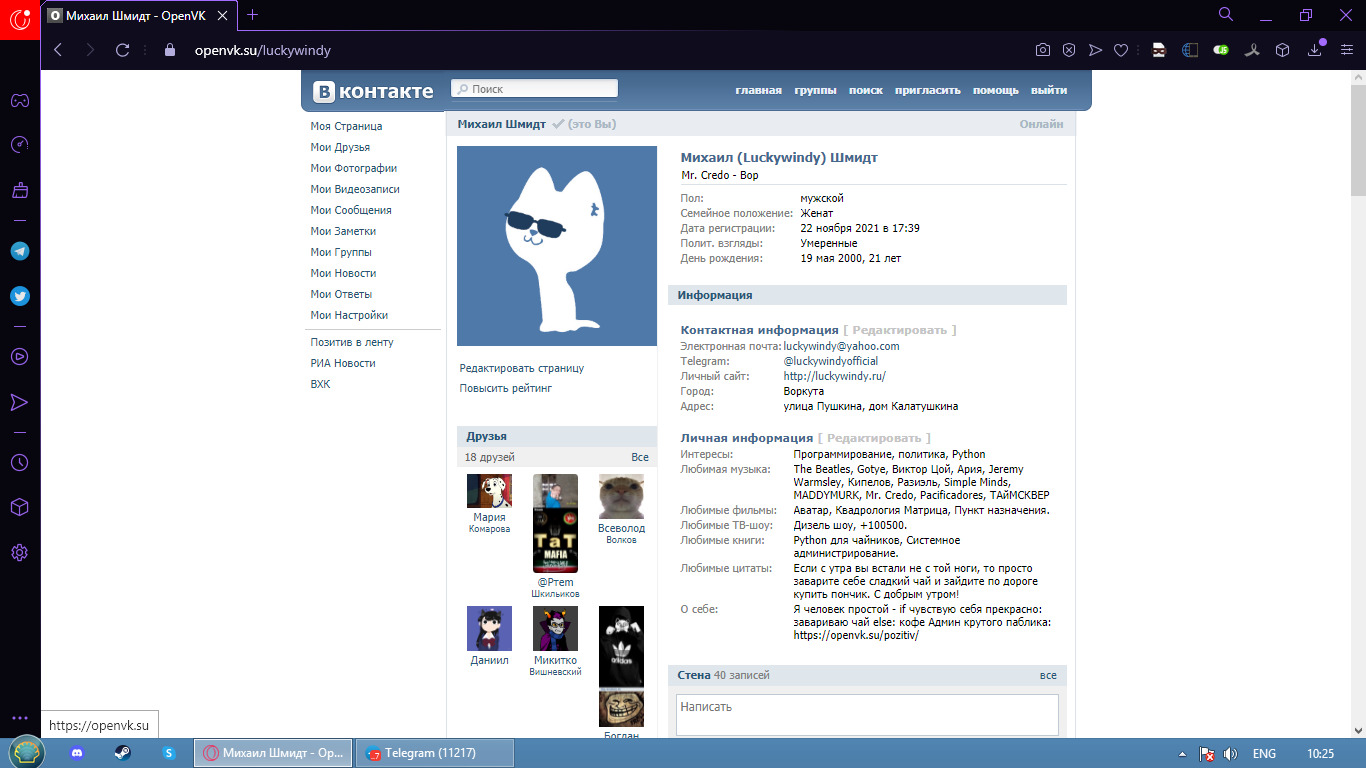This screenshot has height=768, width=1366.
Task: Open downloads icon in browser toolbar
Action: pyautogui.click(x=1315, y=50)
